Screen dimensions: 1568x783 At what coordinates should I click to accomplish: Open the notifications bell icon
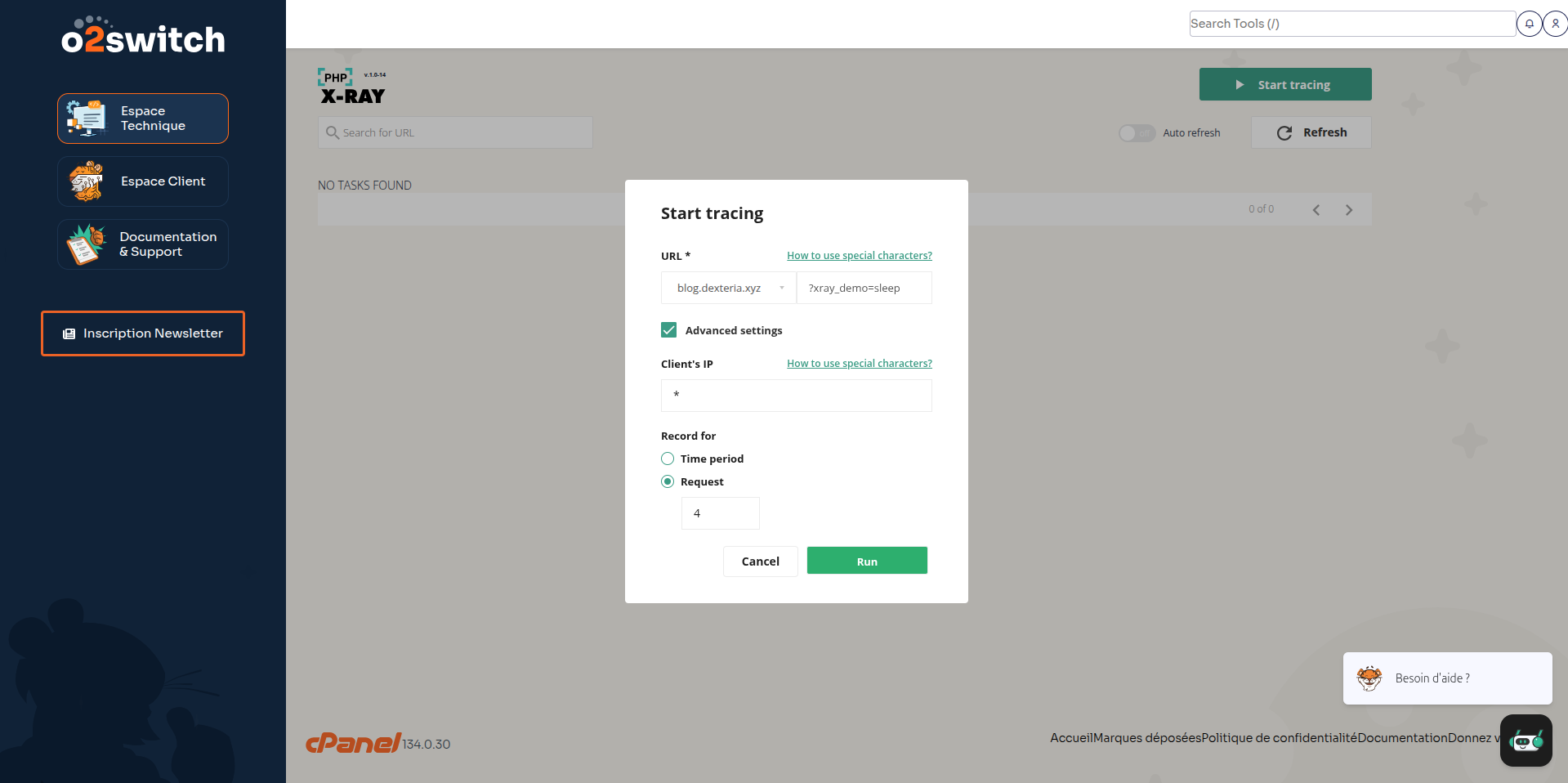[1529, 24]
